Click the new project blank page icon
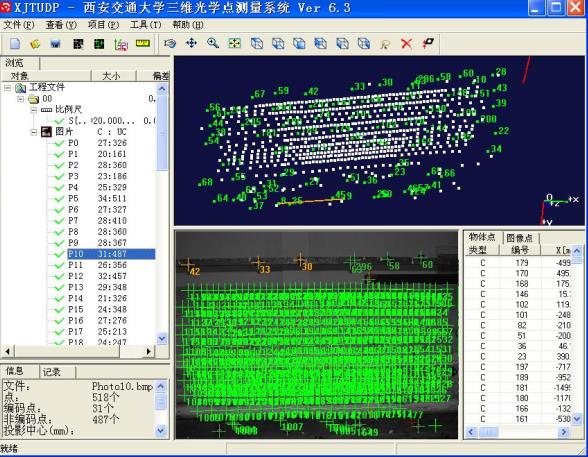 point(15,44)
